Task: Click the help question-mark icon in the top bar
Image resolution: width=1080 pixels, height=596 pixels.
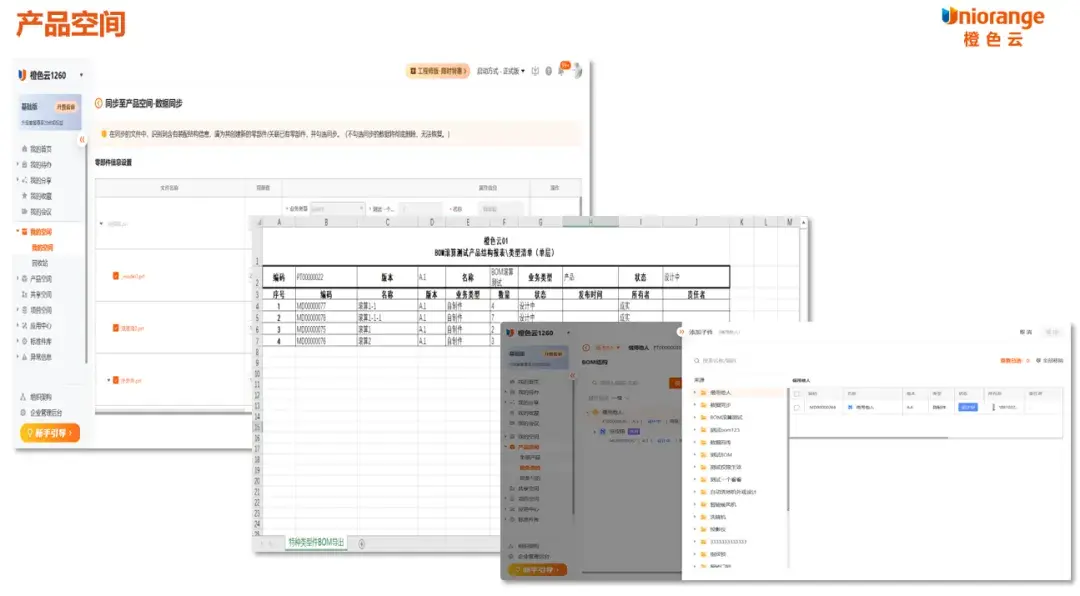Action: [x=548, y=71]
